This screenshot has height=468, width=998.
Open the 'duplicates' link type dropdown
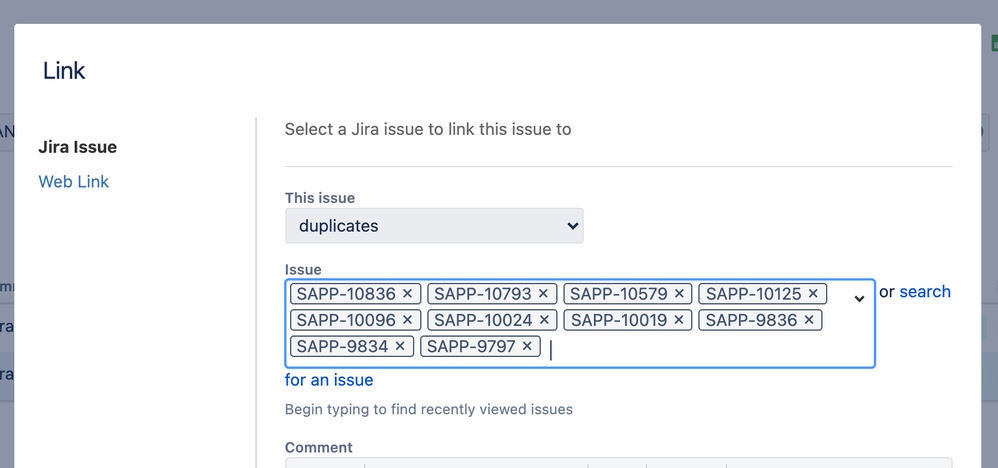[434, 226]
